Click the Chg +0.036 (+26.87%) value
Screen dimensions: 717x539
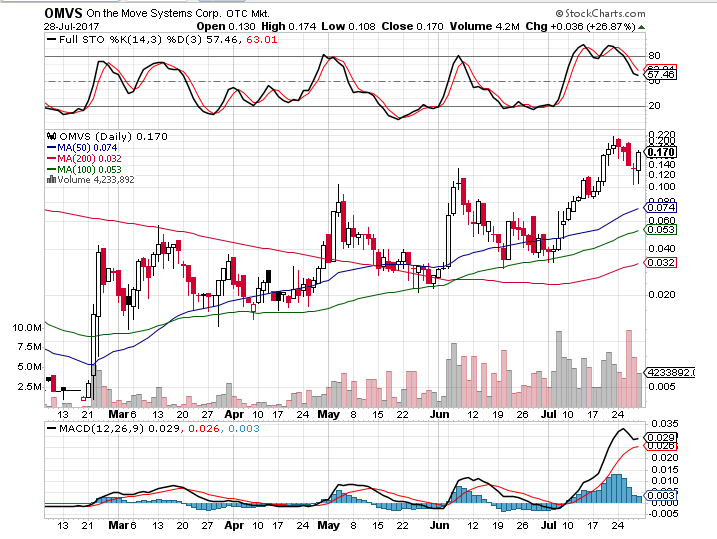pyautogui.click(x=581, y=27)
